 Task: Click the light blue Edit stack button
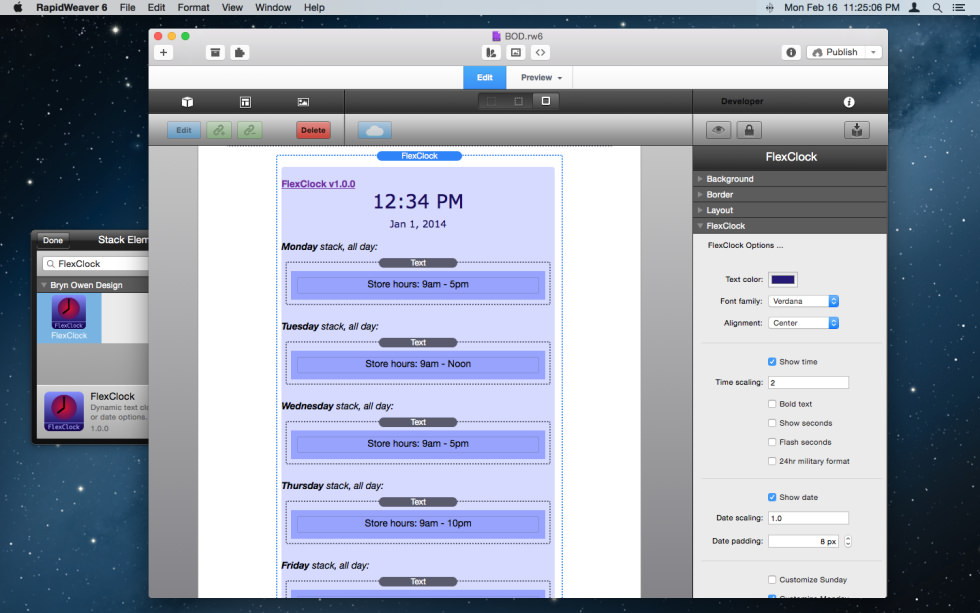coord(184,130)
